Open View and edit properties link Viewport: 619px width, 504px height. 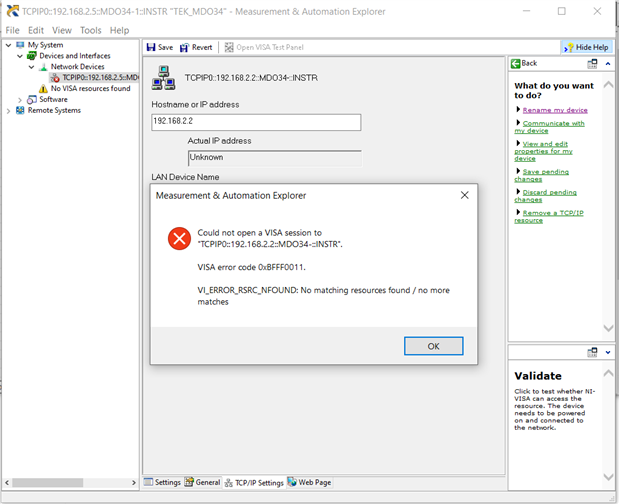[x=544, y=151]
